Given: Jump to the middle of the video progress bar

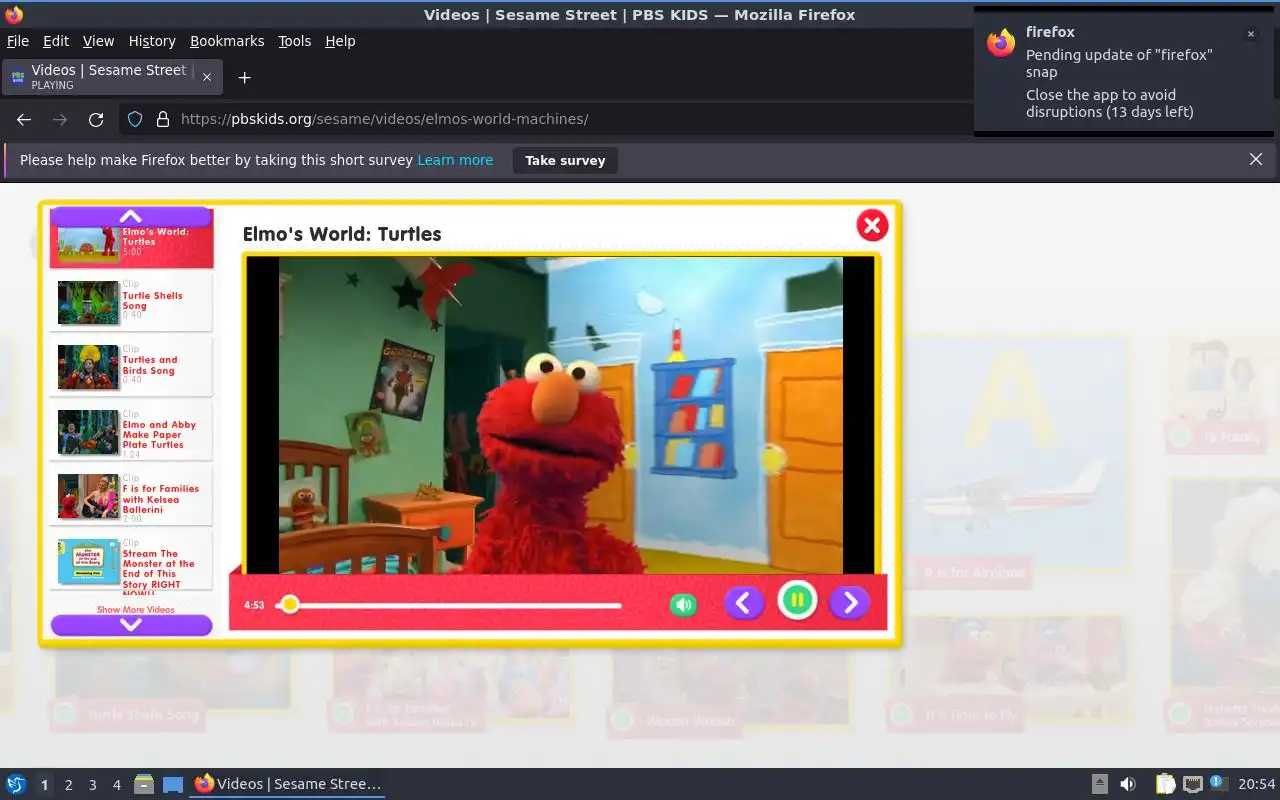Looking at the screenshot, I should (450, 605).
